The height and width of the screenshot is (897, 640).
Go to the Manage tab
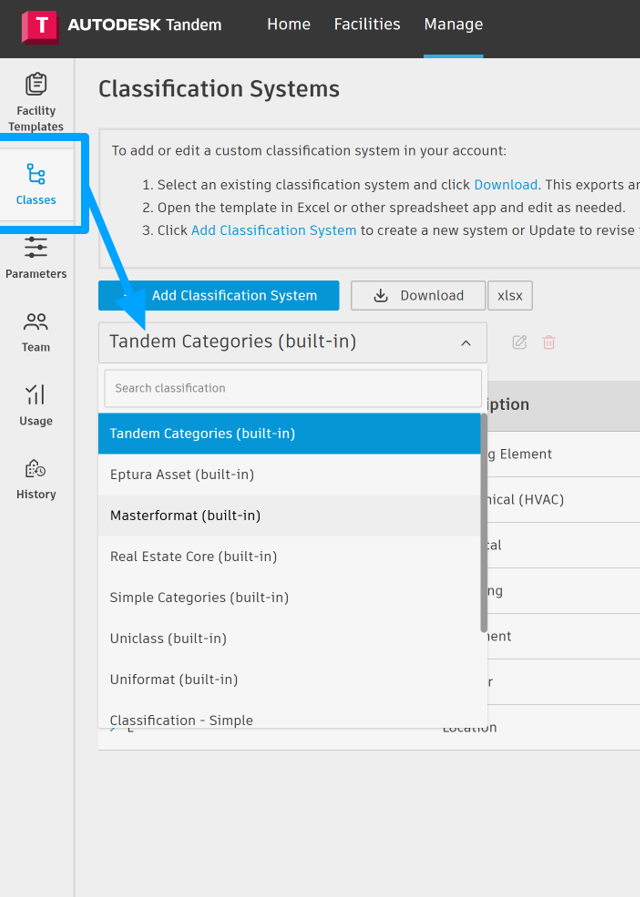454,24
